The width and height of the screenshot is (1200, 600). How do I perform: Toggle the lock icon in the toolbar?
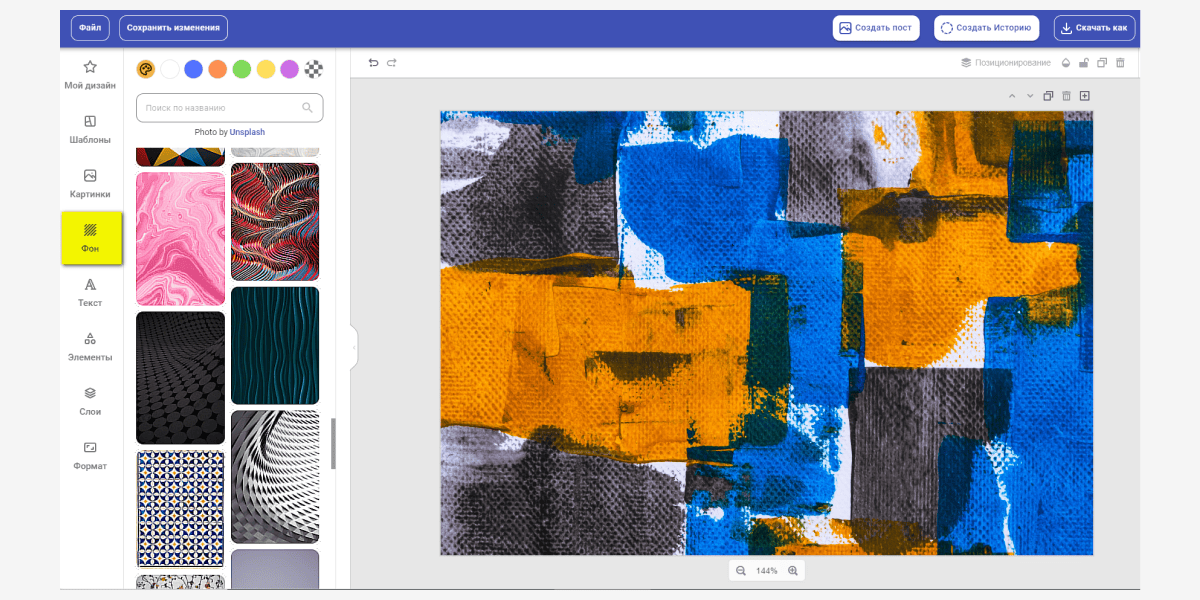1084,63
